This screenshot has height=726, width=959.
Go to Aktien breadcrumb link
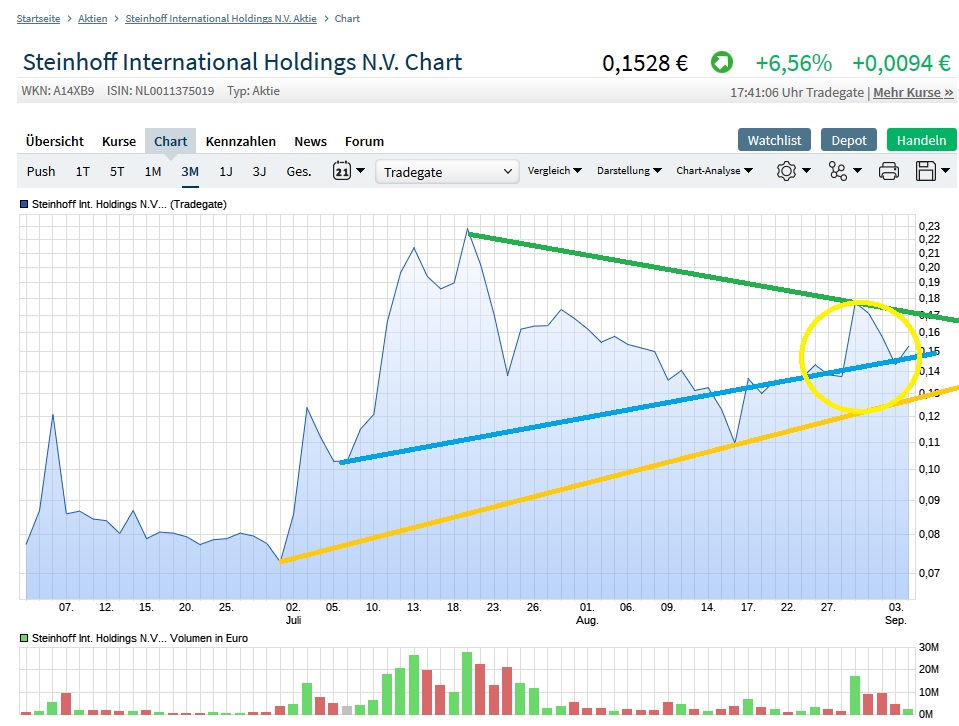point(92,18)
